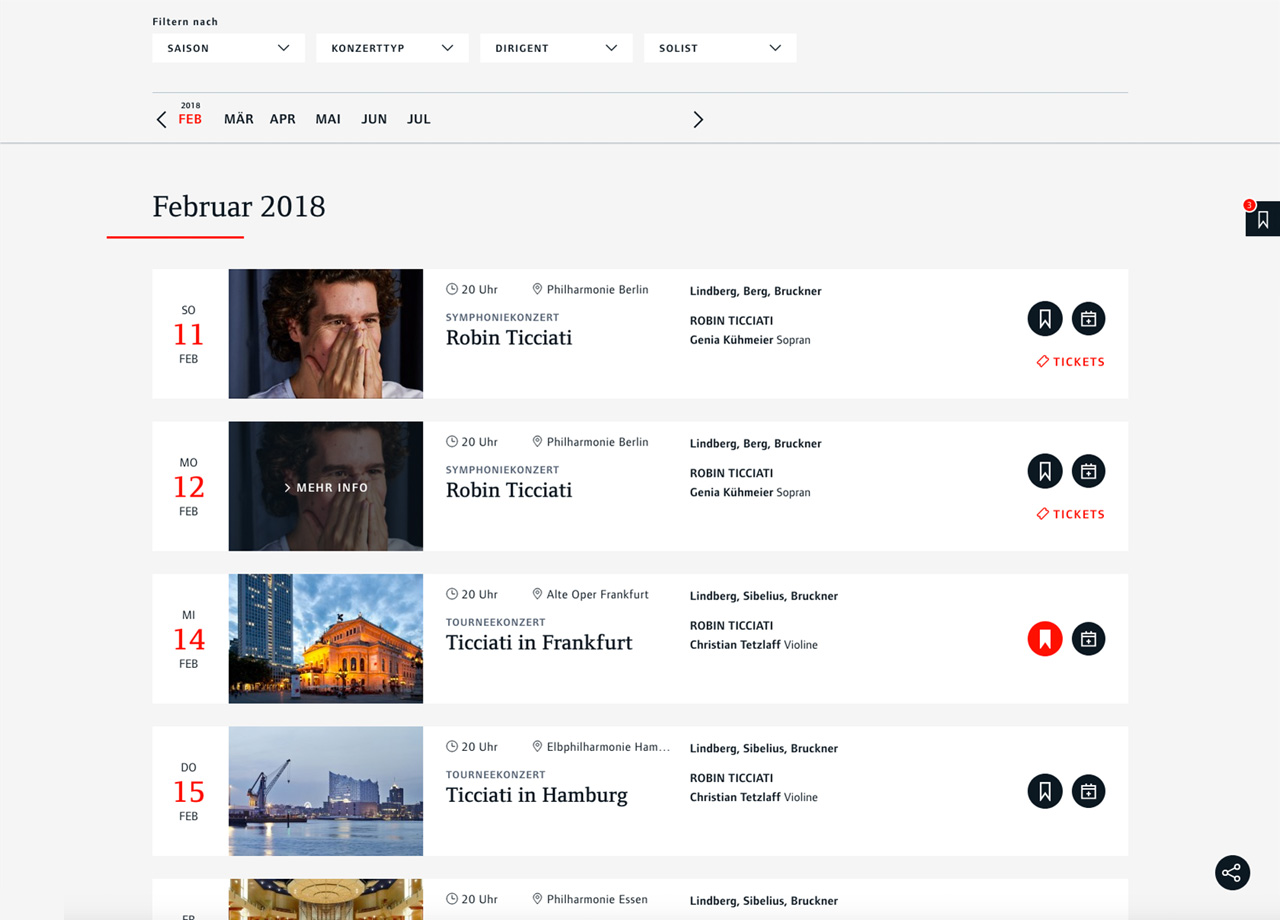Go to next months with right arrow
This screenshot has width=1280, height=920.
click(698, 120)
